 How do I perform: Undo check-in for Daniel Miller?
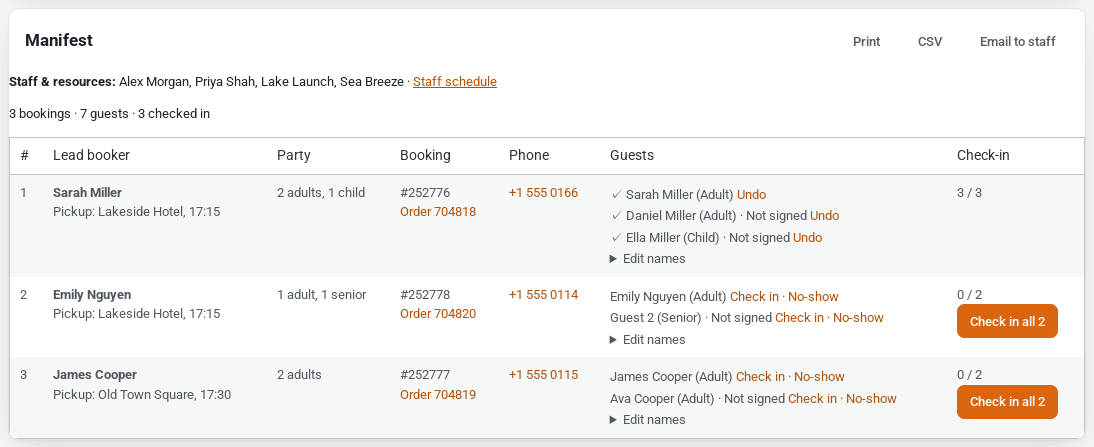pos(825,216)
